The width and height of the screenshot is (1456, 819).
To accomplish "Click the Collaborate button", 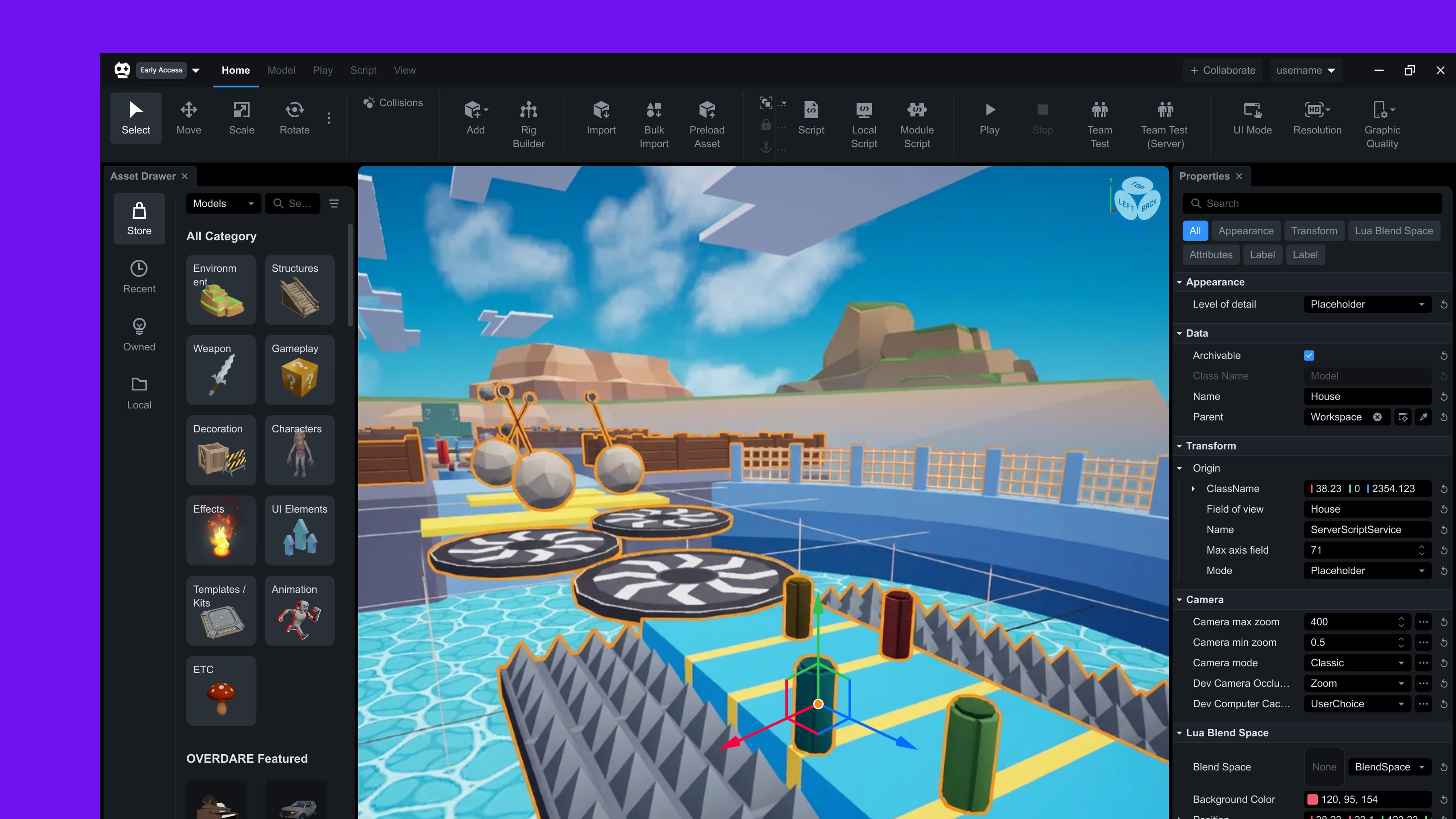I will click(1222, 70).
